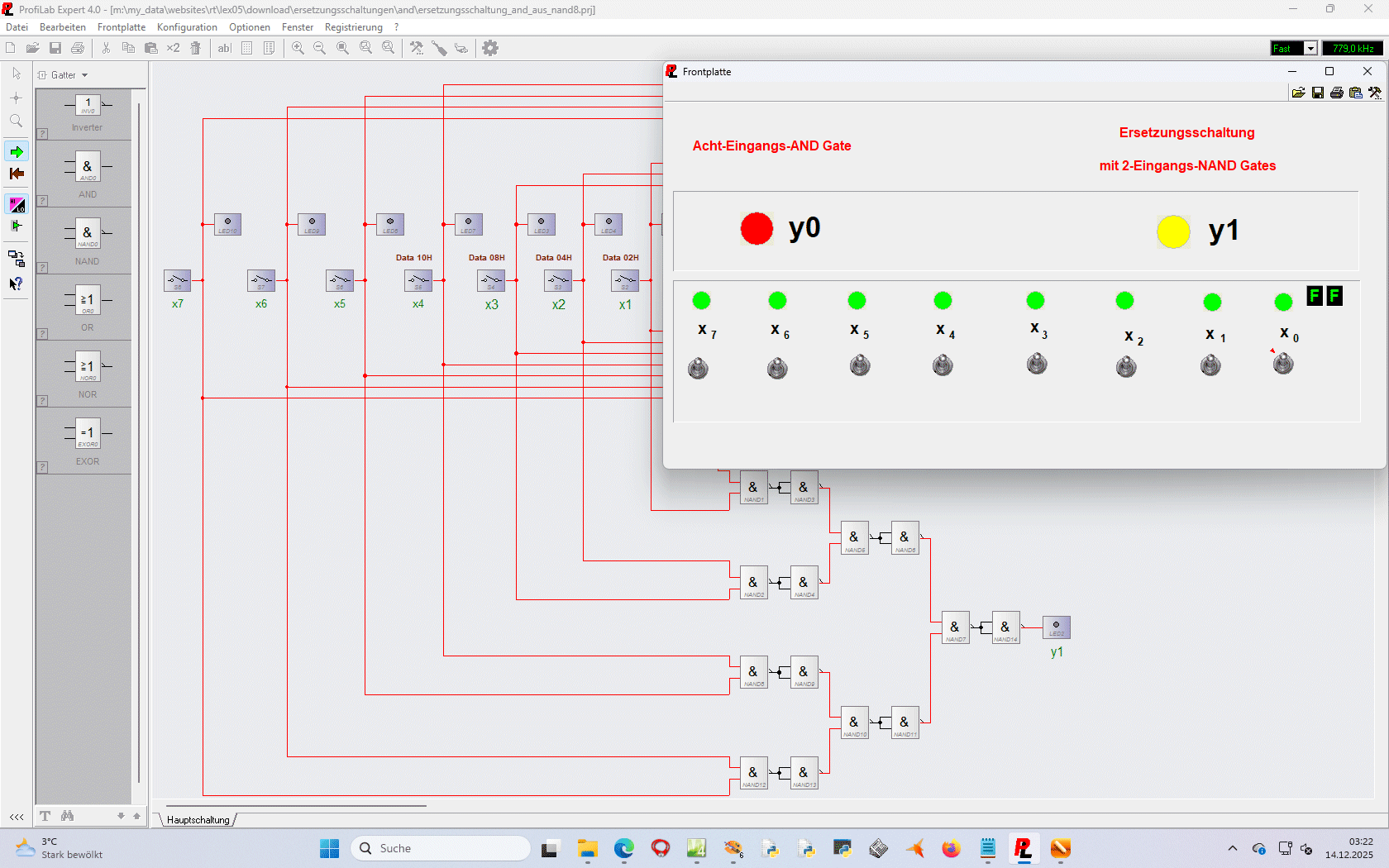Click the context help cursor icon
The image size is (1389, 868).
[x=17, y=284]
